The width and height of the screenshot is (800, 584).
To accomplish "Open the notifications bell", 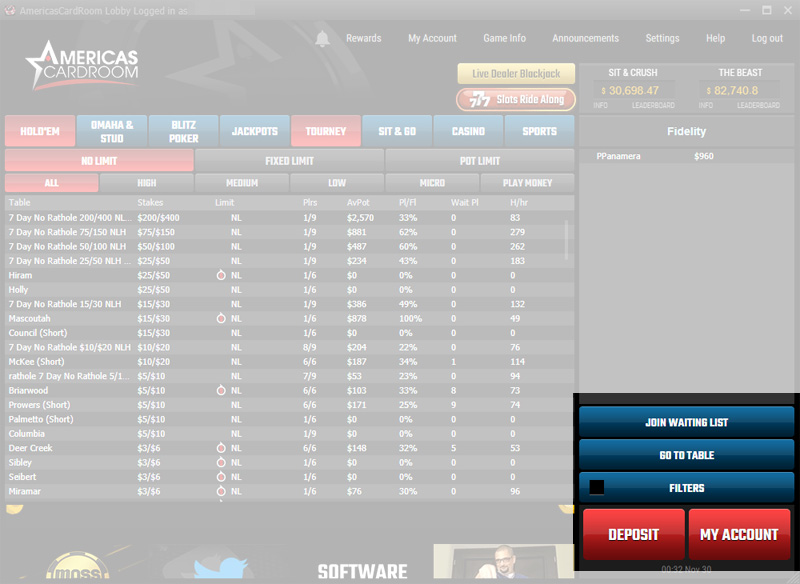I will click(322, 39).
